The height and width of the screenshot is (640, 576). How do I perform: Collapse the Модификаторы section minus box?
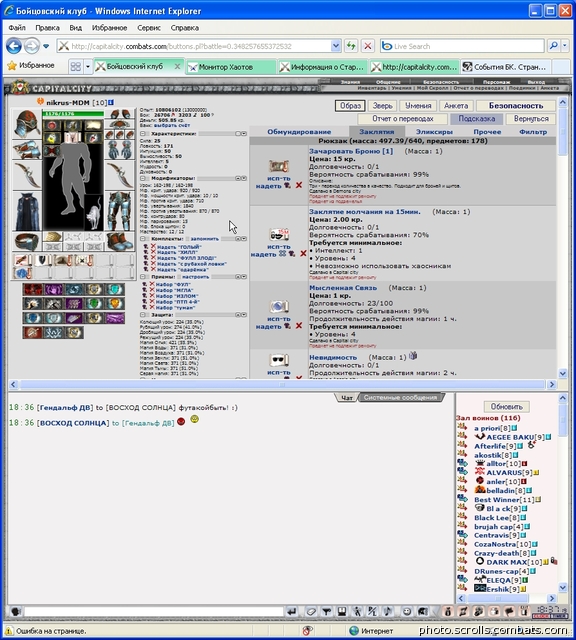click(x=143, y=178)
